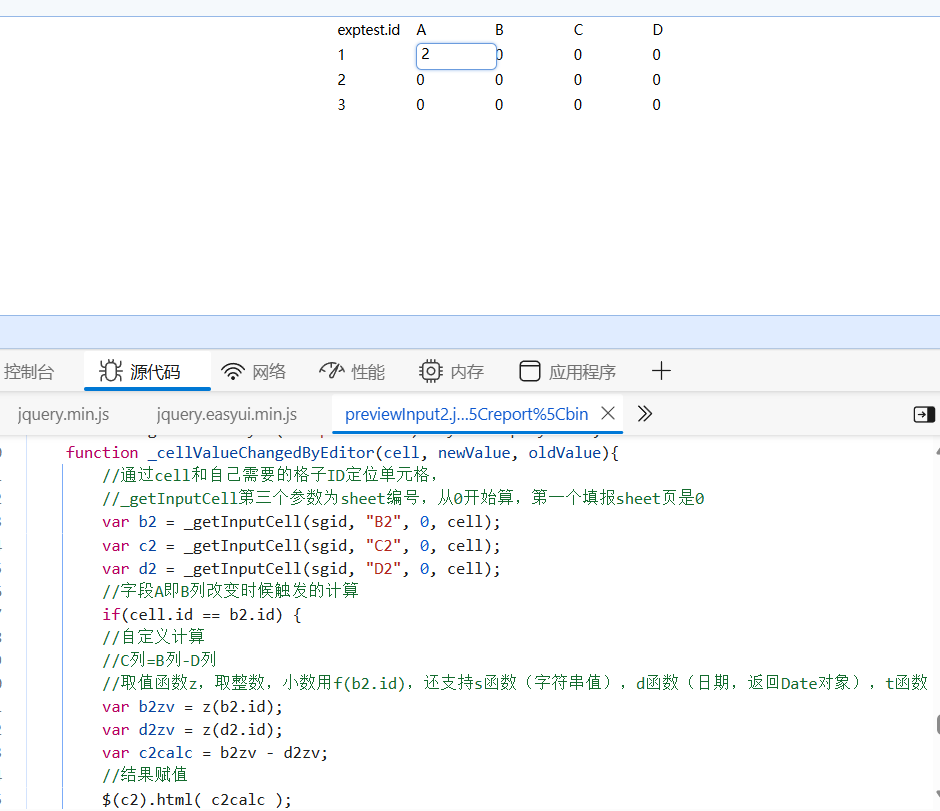Open the 网络 (Network) wifi icon tab
Screen dimensions: 940x811
pos(233,372)
